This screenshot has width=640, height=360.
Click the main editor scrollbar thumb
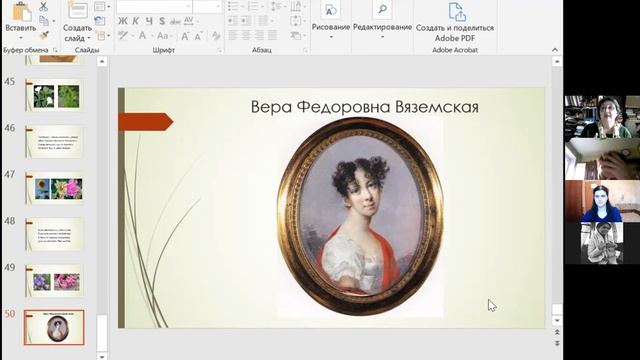(557, 309)
